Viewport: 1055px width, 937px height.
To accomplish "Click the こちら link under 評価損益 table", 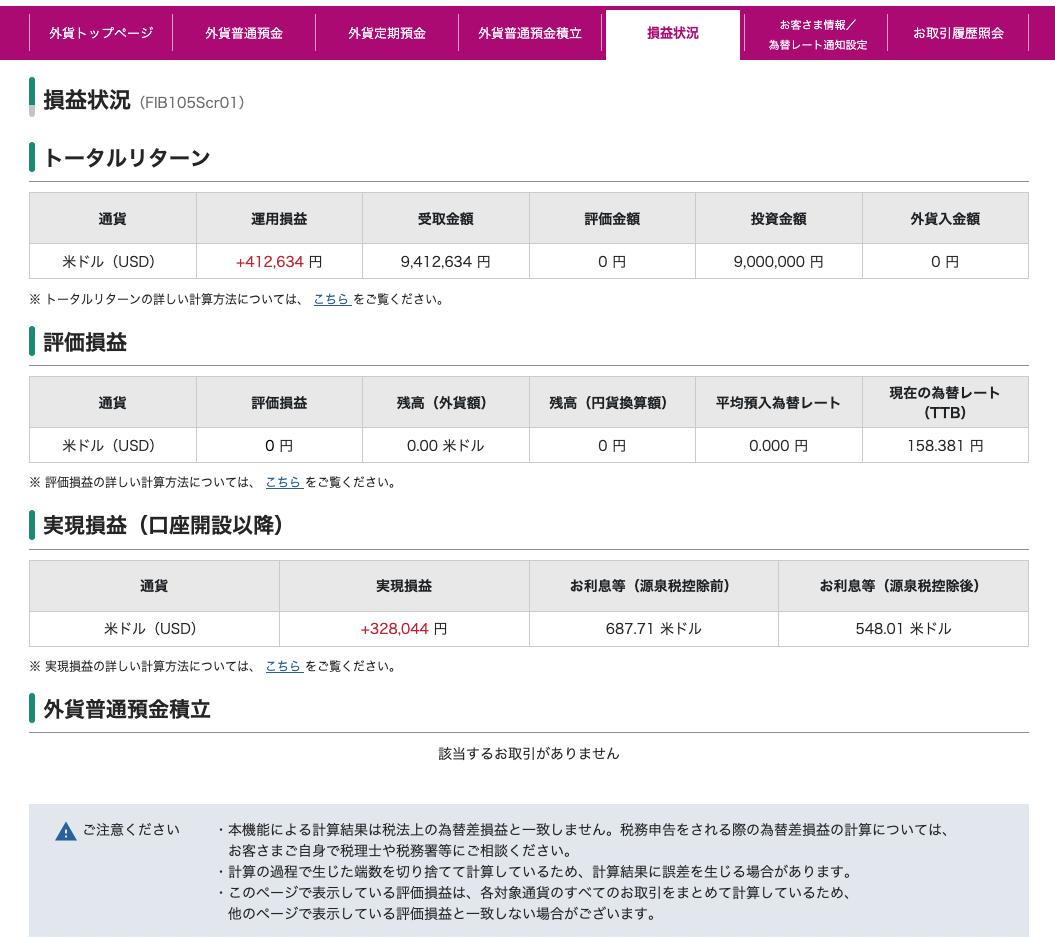I will [x=283, y=482].
